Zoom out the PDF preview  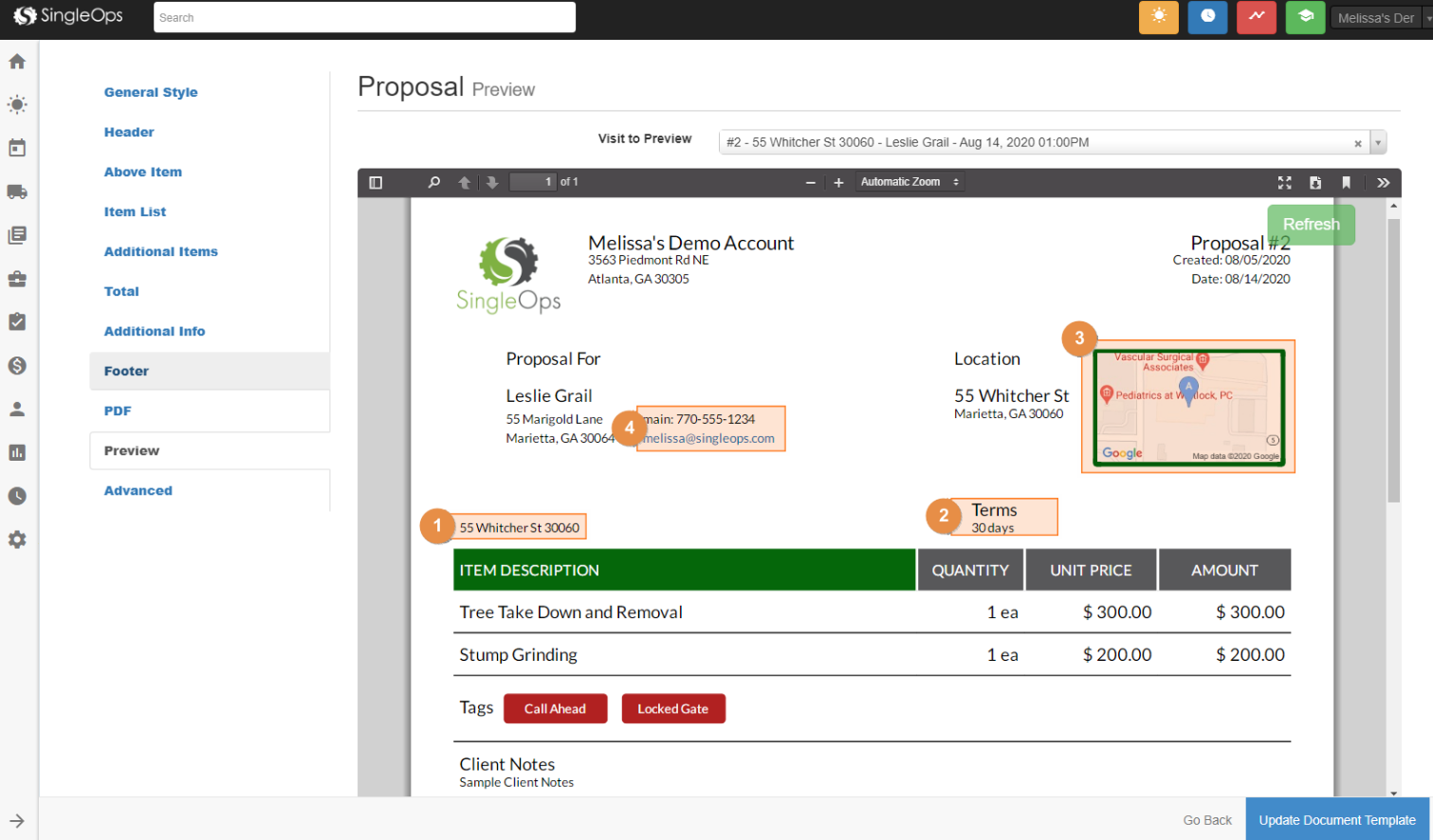pyautogui.click(x=811, y=182)
